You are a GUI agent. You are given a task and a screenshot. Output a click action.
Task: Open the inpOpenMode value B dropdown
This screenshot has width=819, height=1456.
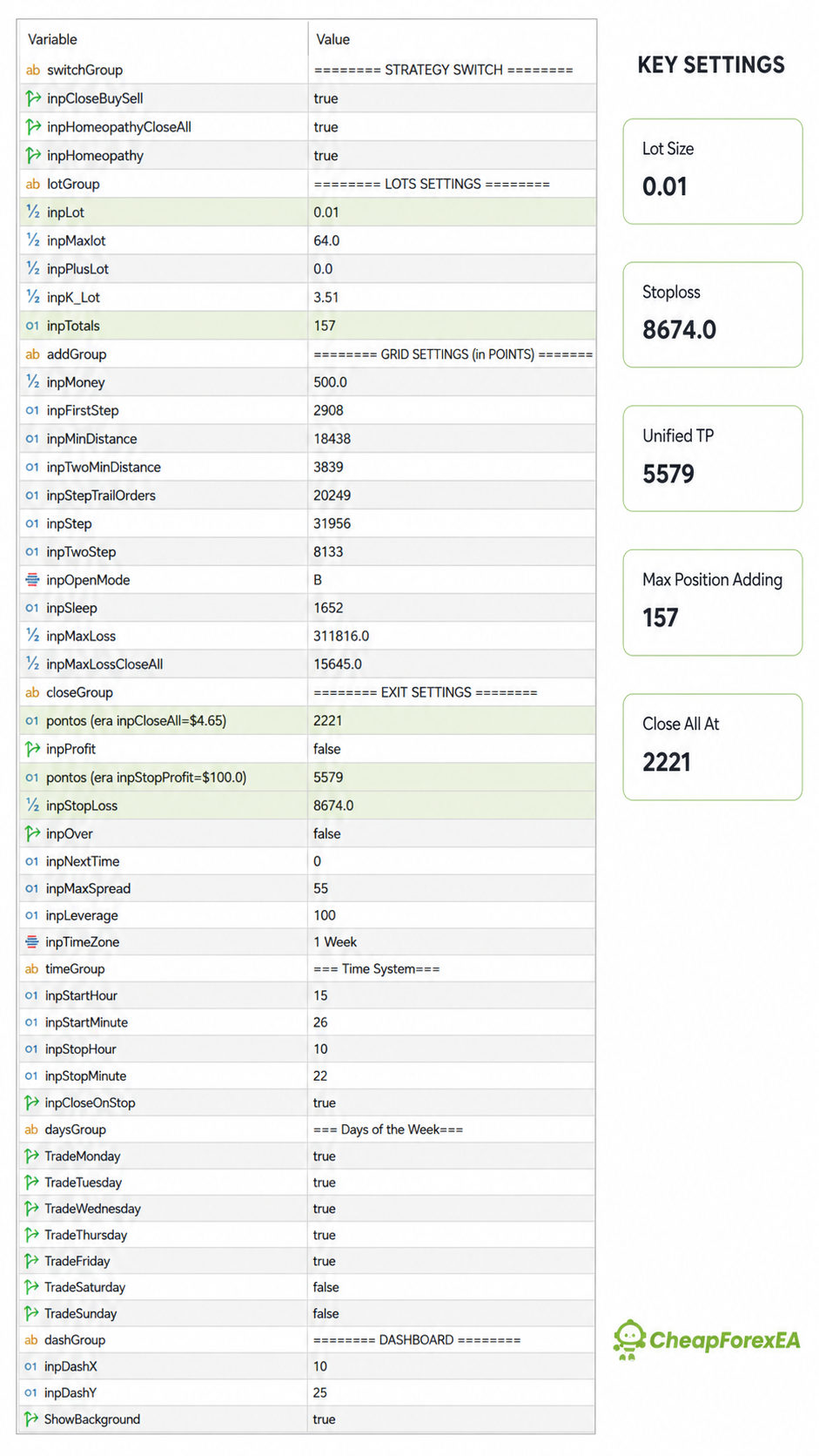point(452,580)
